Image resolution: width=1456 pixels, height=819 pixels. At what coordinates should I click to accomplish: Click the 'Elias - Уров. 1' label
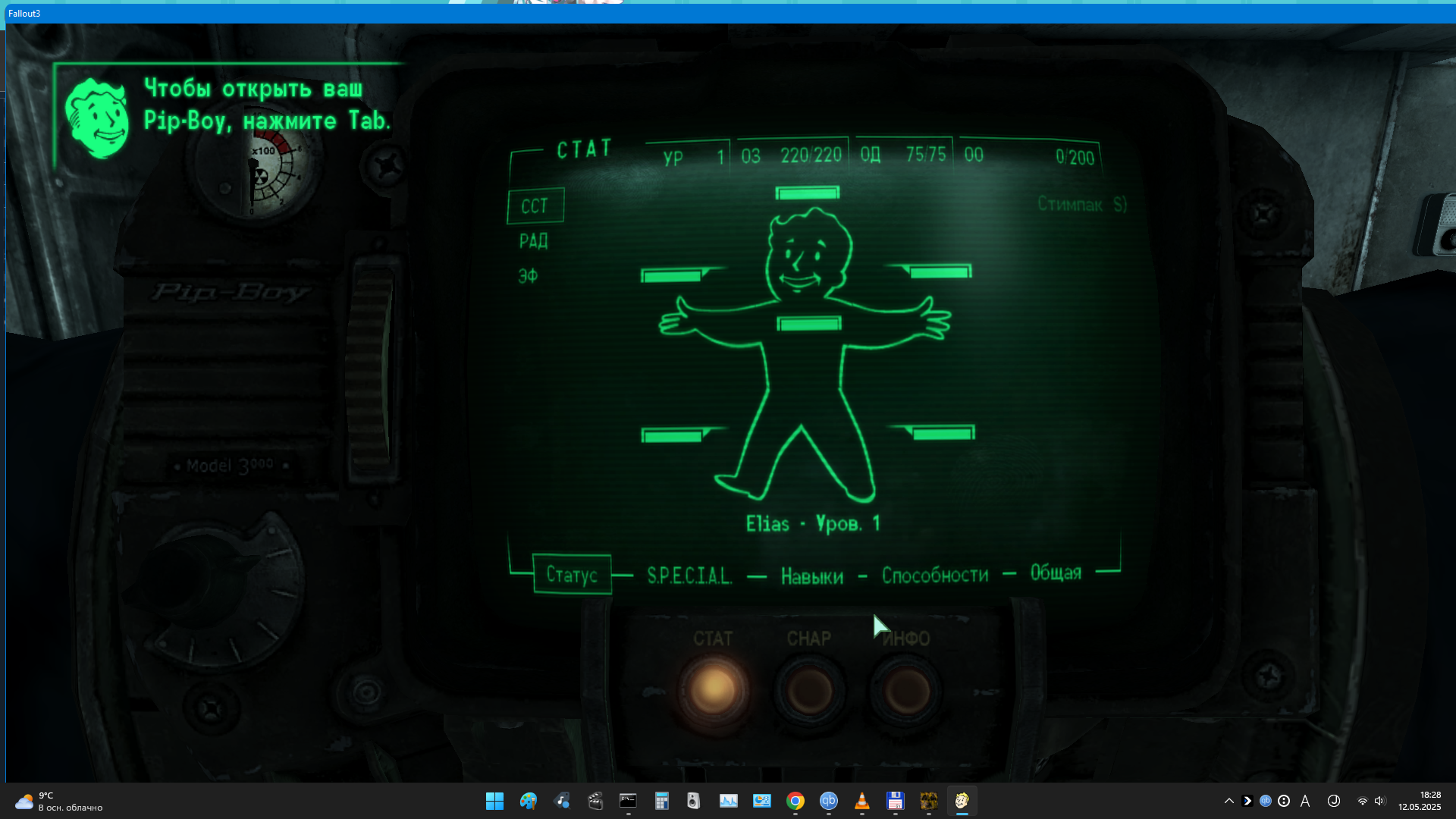pos(812,524)
